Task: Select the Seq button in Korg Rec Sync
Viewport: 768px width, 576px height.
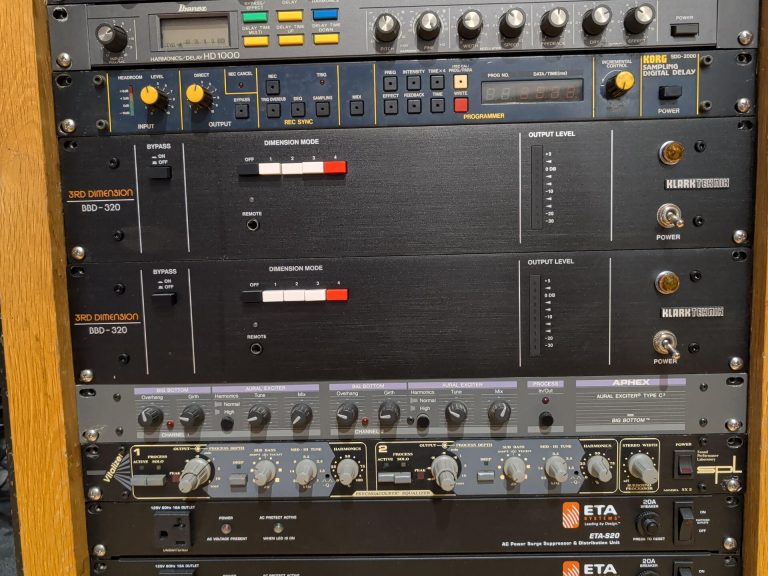Action: 298,109
